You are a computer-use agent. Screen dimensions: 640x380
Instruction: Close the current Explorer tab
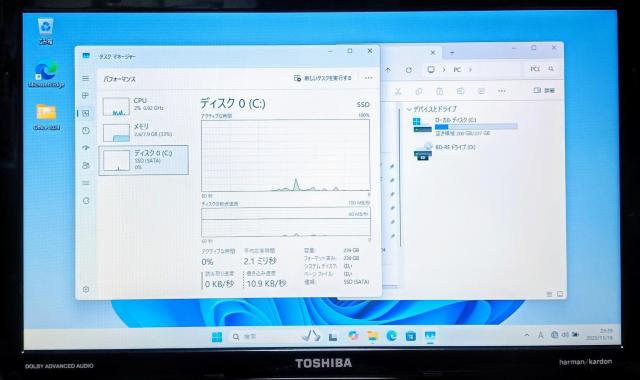click(x=433, y=53)
